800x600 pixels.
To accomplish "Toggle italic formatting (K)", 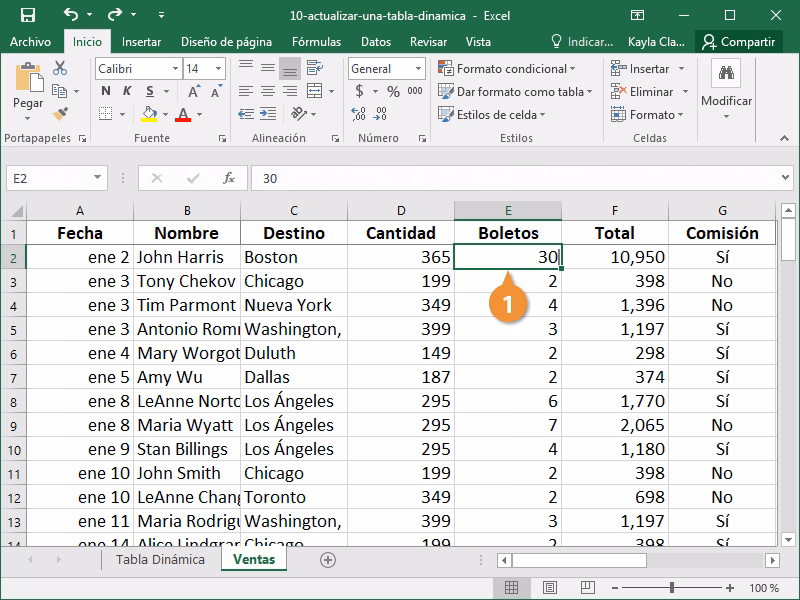I will (127, 91).
